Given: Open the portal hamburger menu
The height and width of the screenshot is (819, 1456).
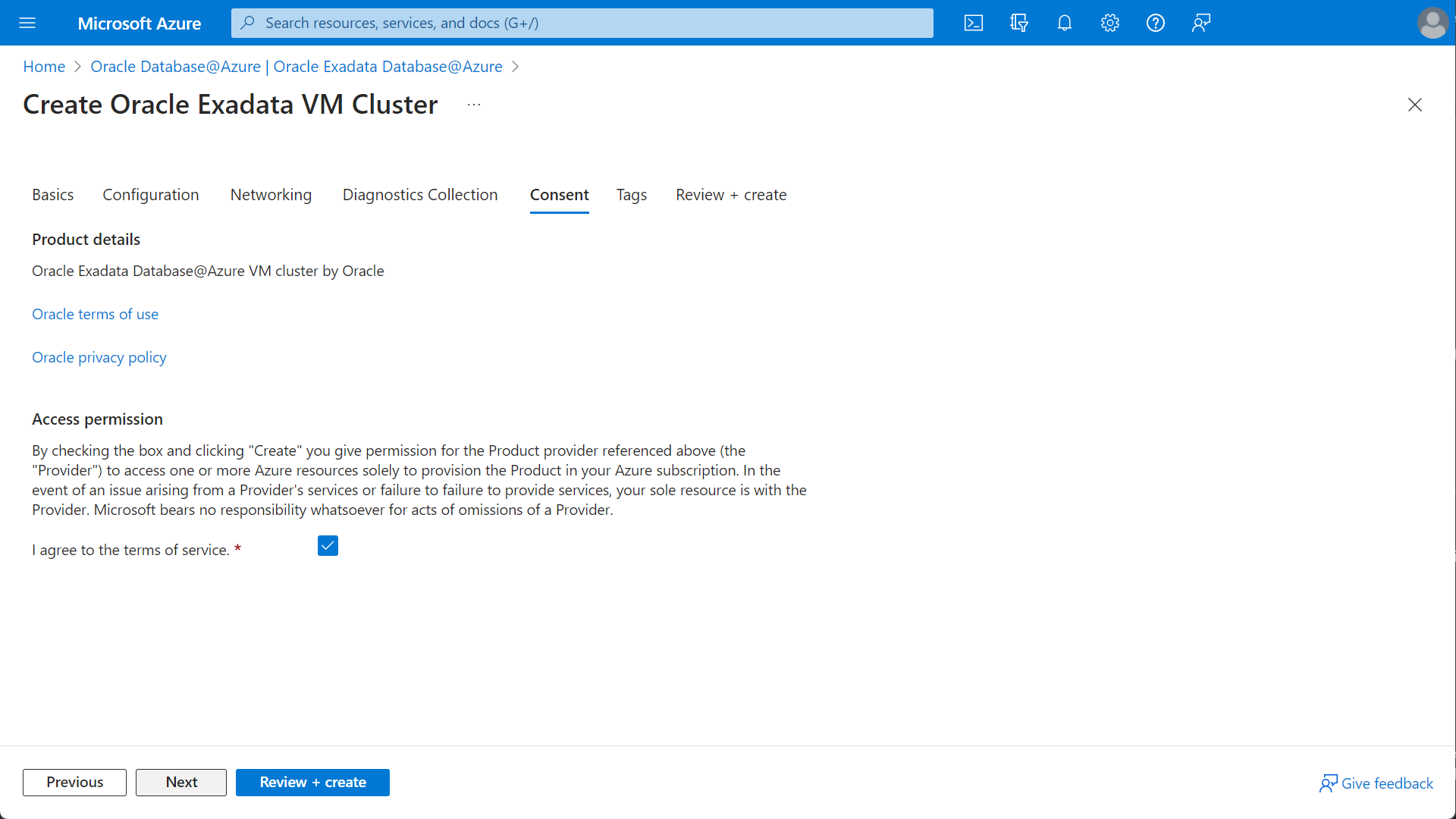Looking at the screenshot, I should [x=27, y=23].
